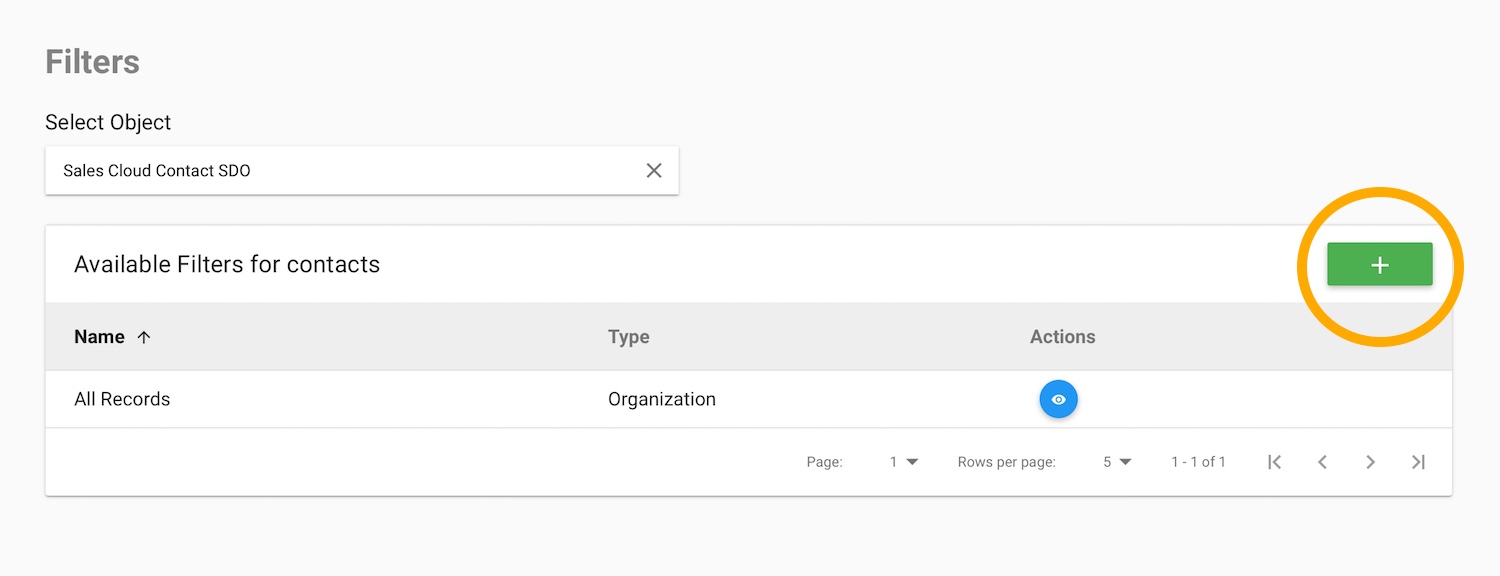This screenshot has width=1500, height=576.
Task: Select the 1 - 1 of 1 counter
Action: tap(1198, 462)
